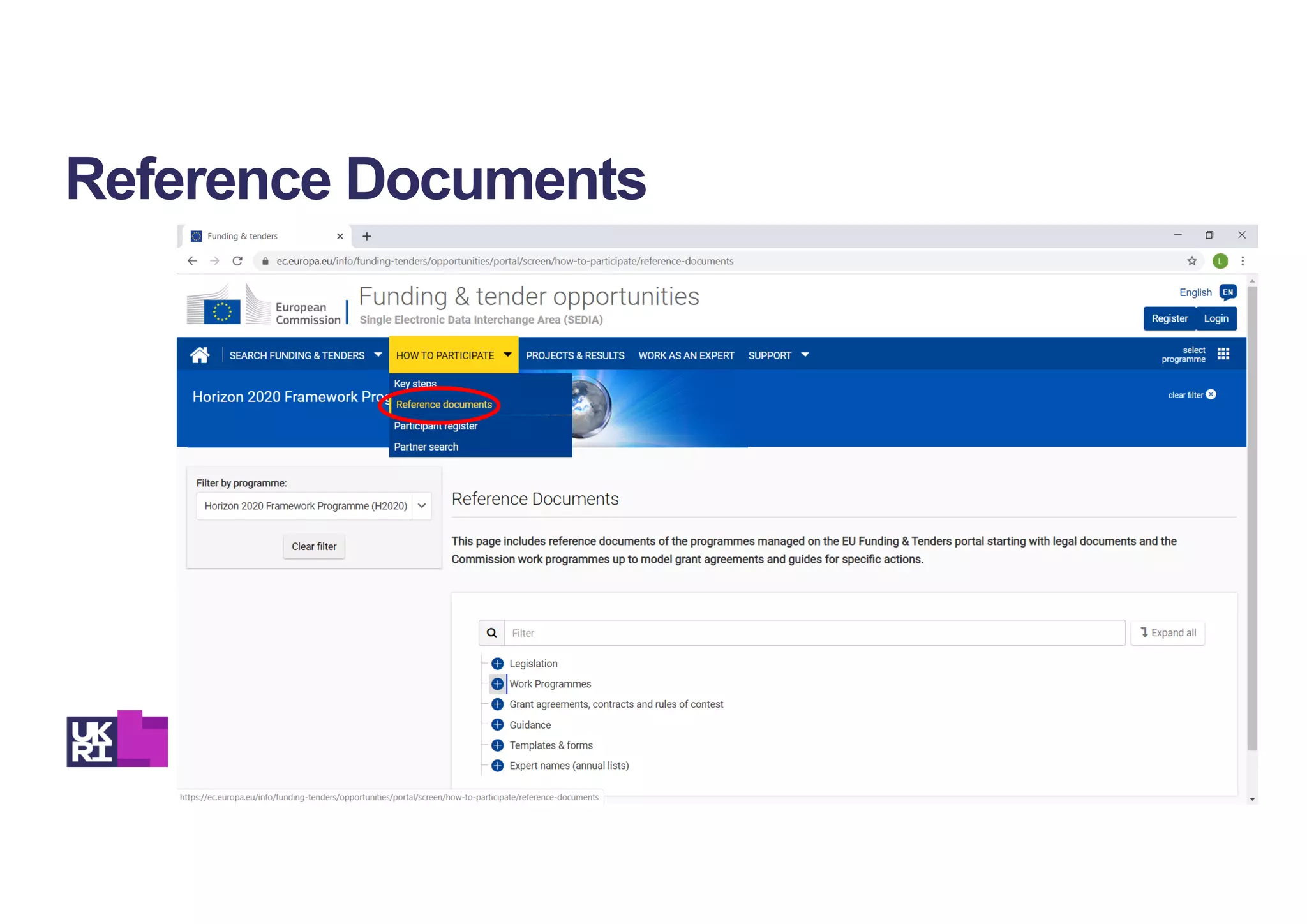Open the select programme grid icon
Screen dimensions: 1307x924
point(1223,354)
